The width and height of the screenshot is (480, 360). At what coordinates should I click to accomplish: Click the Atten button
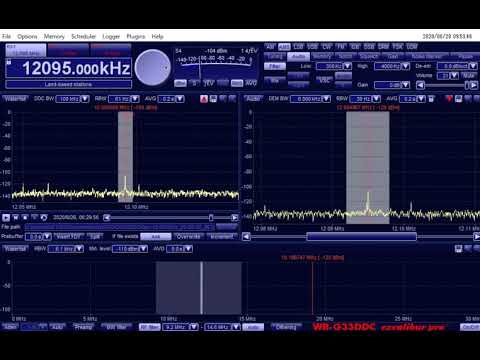click(x=10, y=327)
